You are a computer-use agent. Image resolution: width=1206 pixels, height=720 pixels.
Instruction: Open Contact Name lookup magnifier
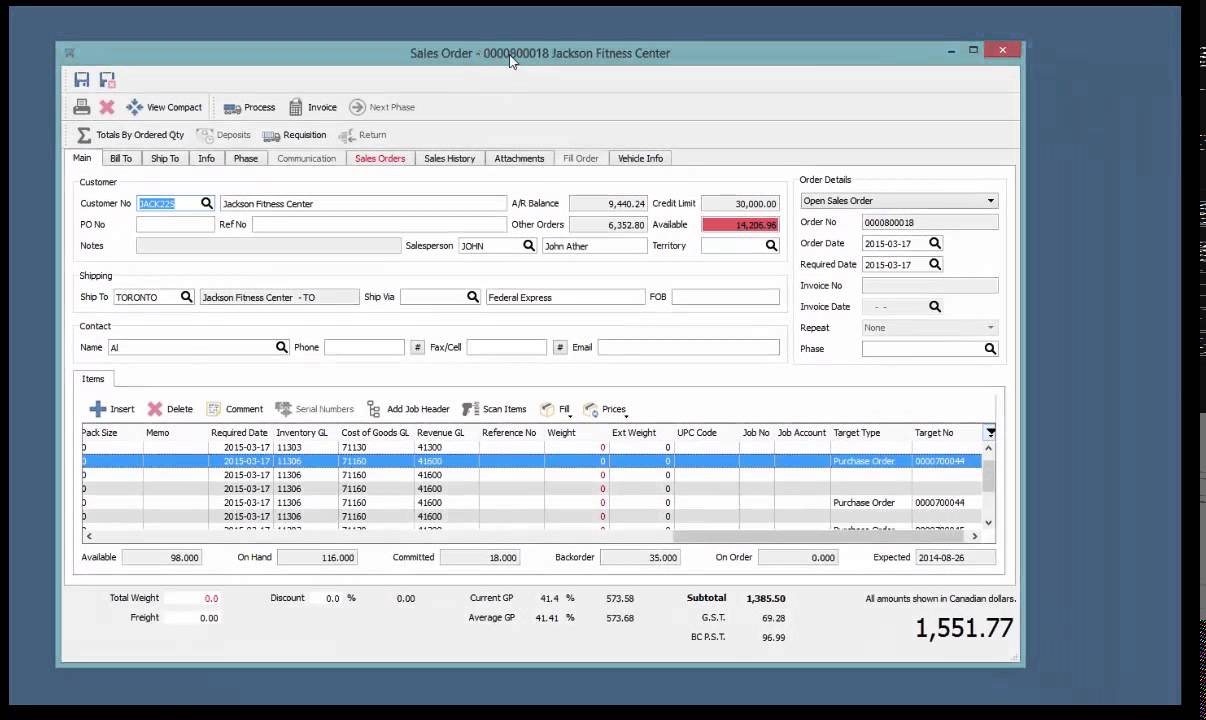point(282,347)
